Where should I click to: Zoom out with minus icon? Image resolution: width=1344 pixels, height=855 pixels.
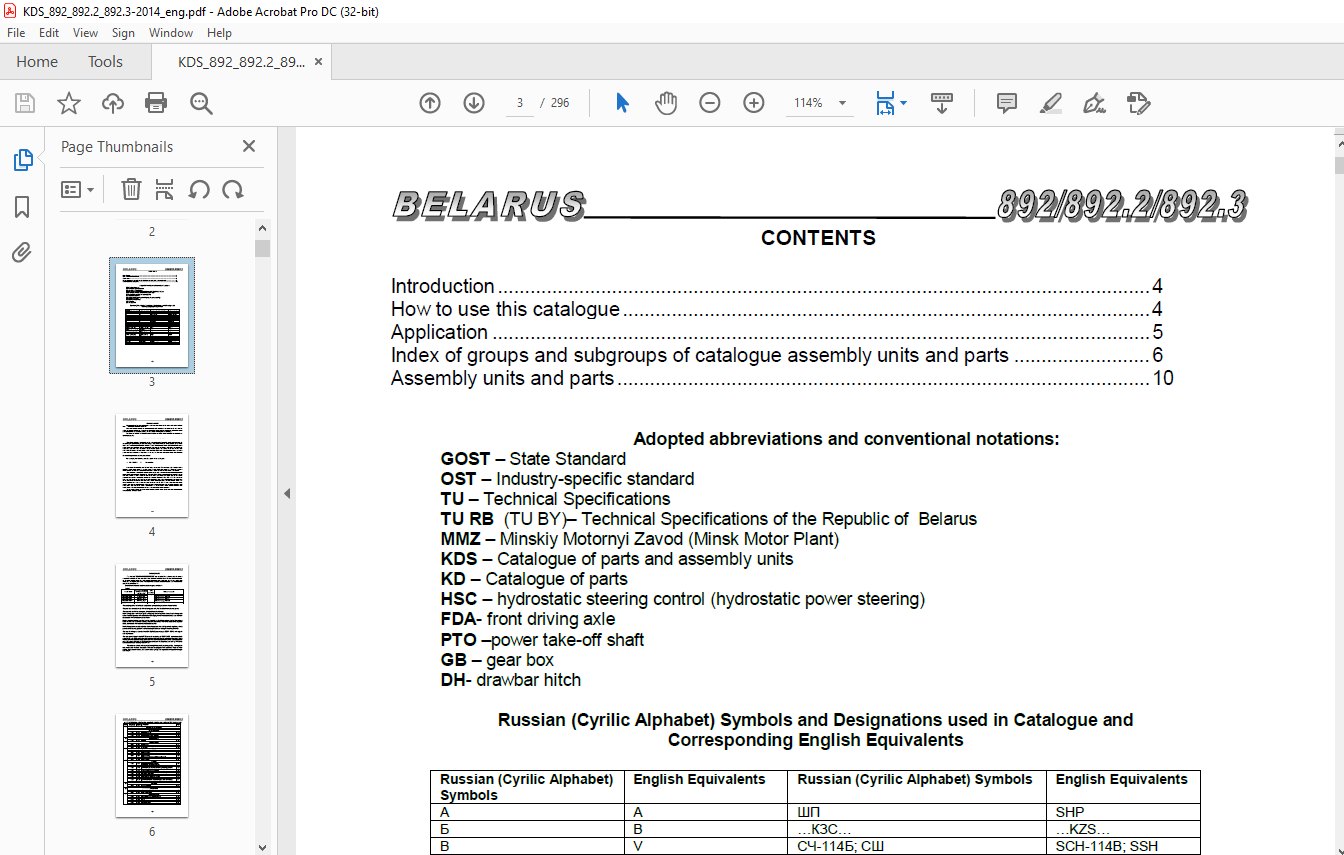point(710,103)
